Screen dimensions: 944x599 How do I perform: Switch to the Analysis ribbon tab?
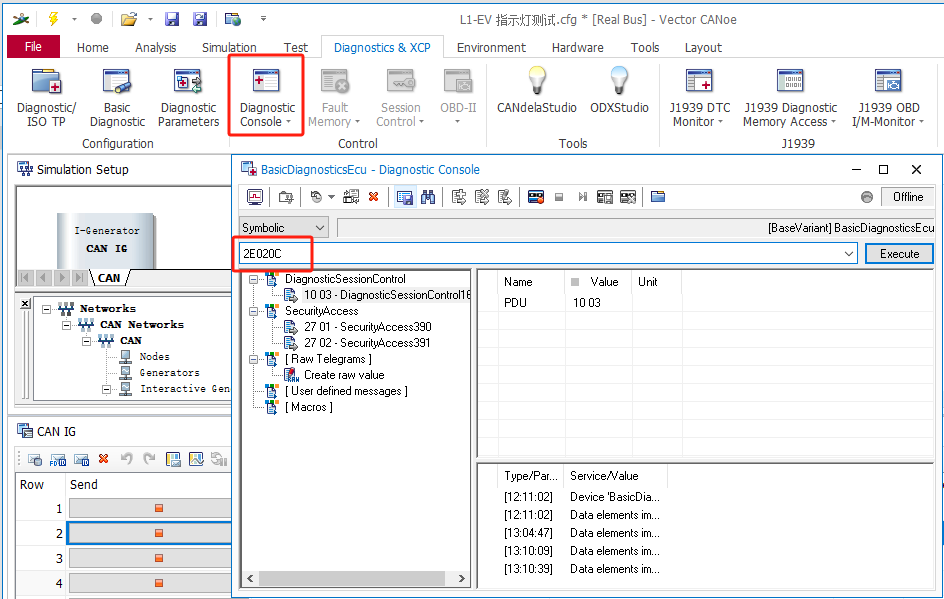(x=155, y=48)
